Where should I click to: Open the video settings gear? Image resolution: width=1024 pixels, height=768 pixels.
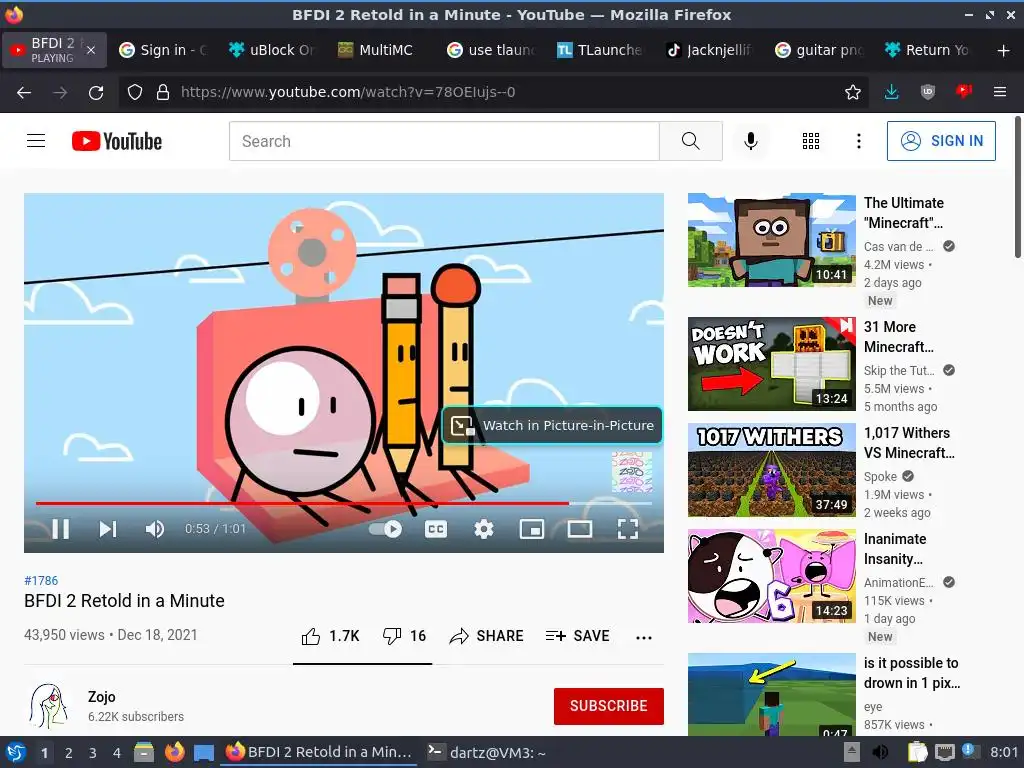pos(483,529)
